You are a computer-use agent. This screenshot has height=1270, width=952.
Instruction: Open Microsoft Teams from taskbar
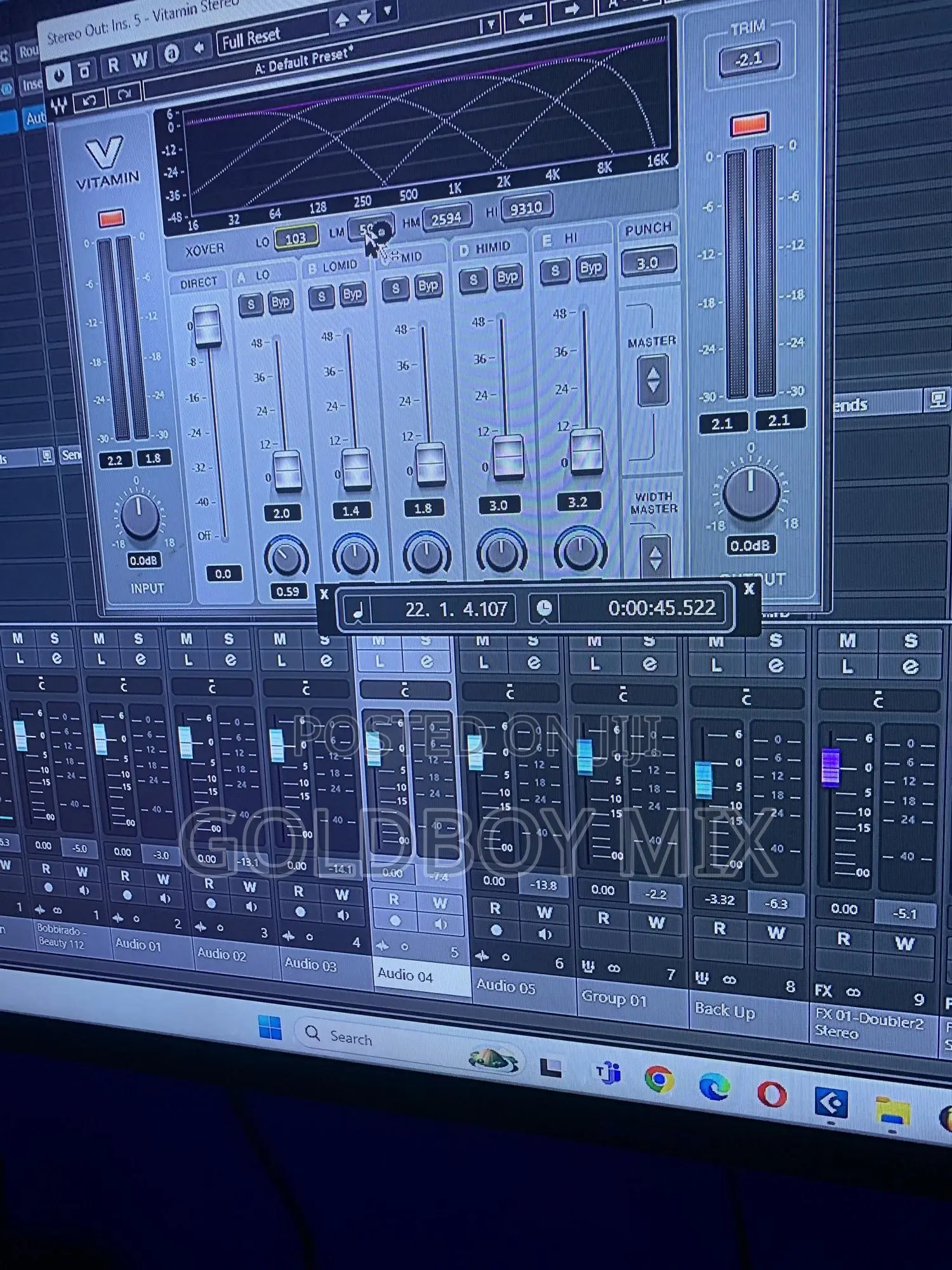608,1073
